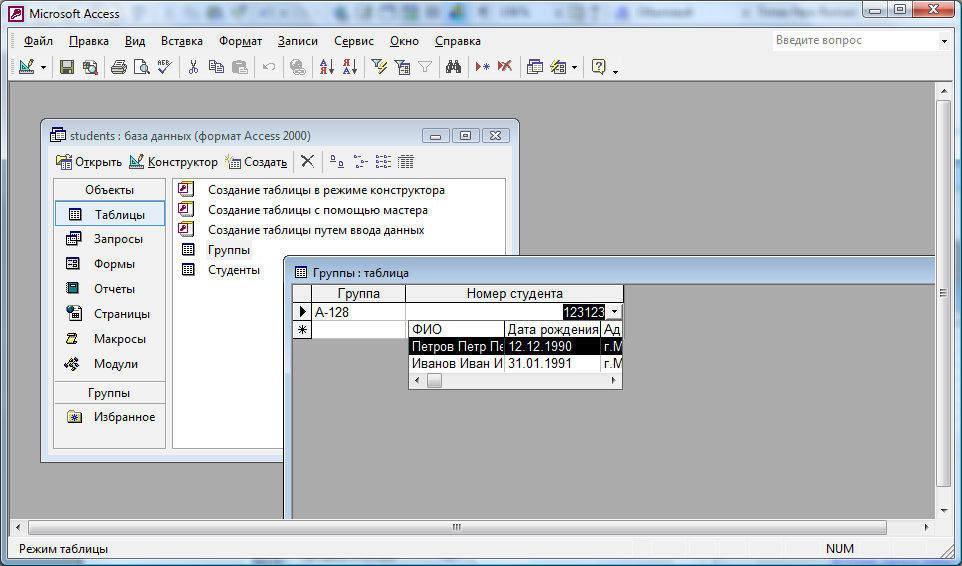The width and height of the screenshot is (962, 566).
Task: Open the Формат menu
Action: click(x=240, y=41)
